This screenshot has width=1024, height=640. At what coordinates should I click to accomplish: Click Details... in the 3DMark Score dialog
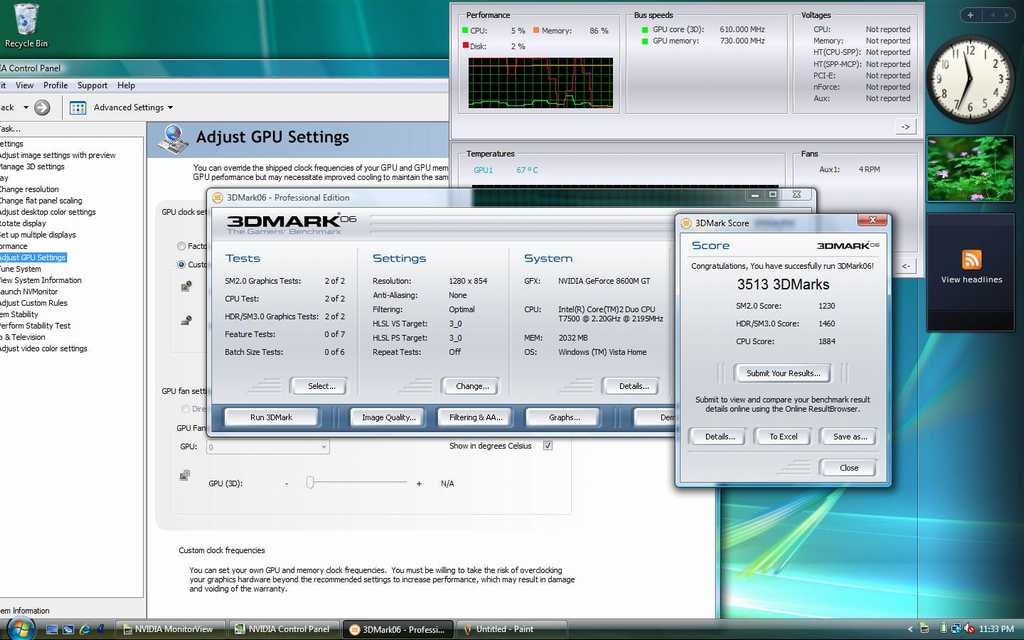coord(717,437)
